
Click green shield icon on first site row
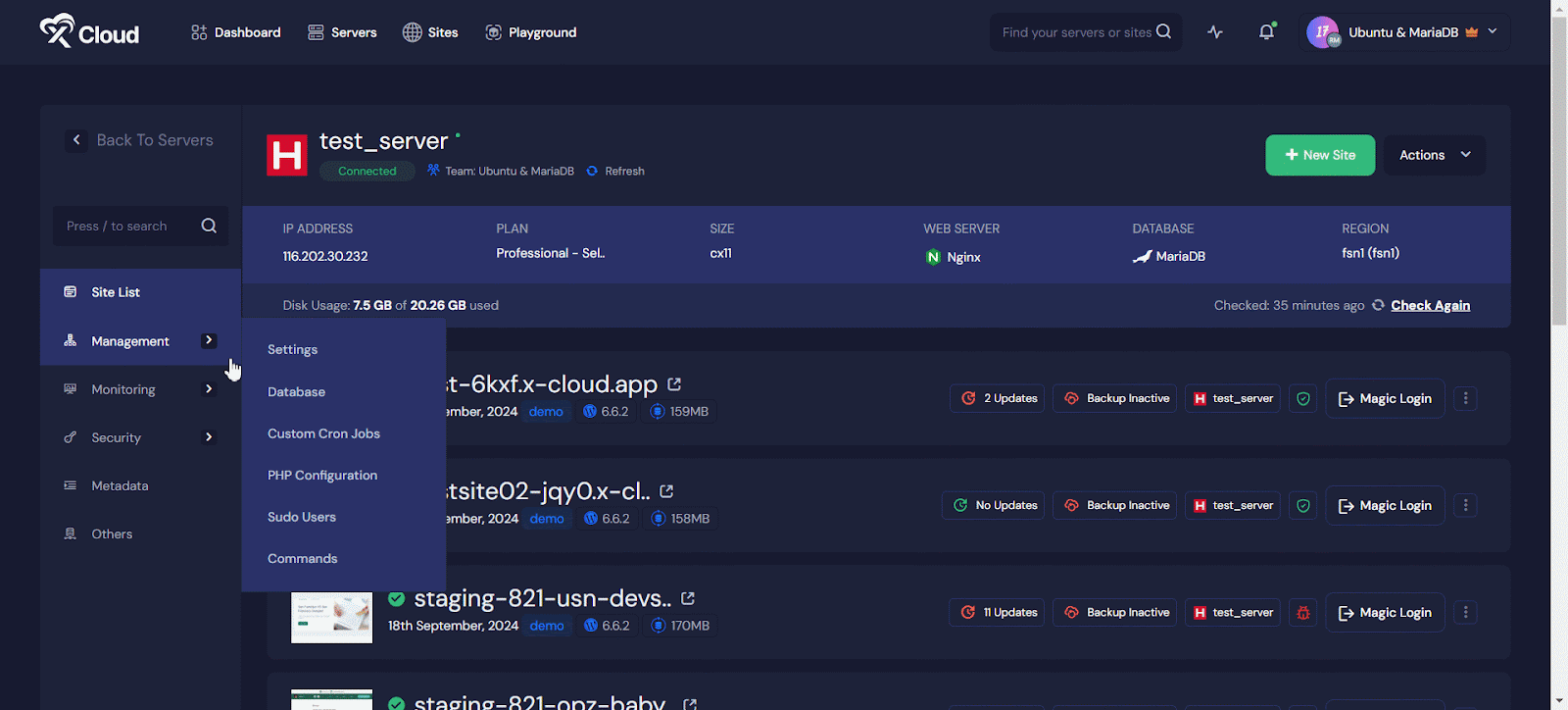(x=1303, y=399)
